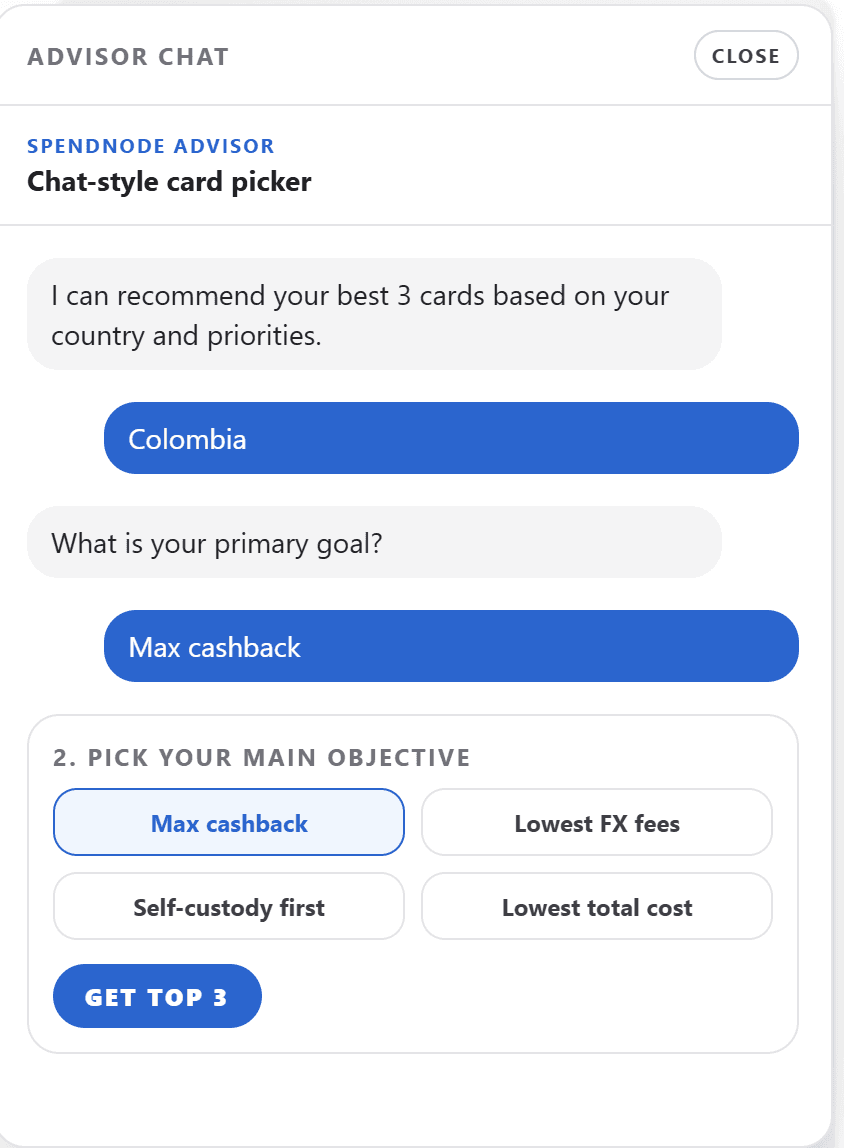Screen dimensions: 844x1148
Task: Click the Colombia chat bubble
Action: click(x=450, y=438)
